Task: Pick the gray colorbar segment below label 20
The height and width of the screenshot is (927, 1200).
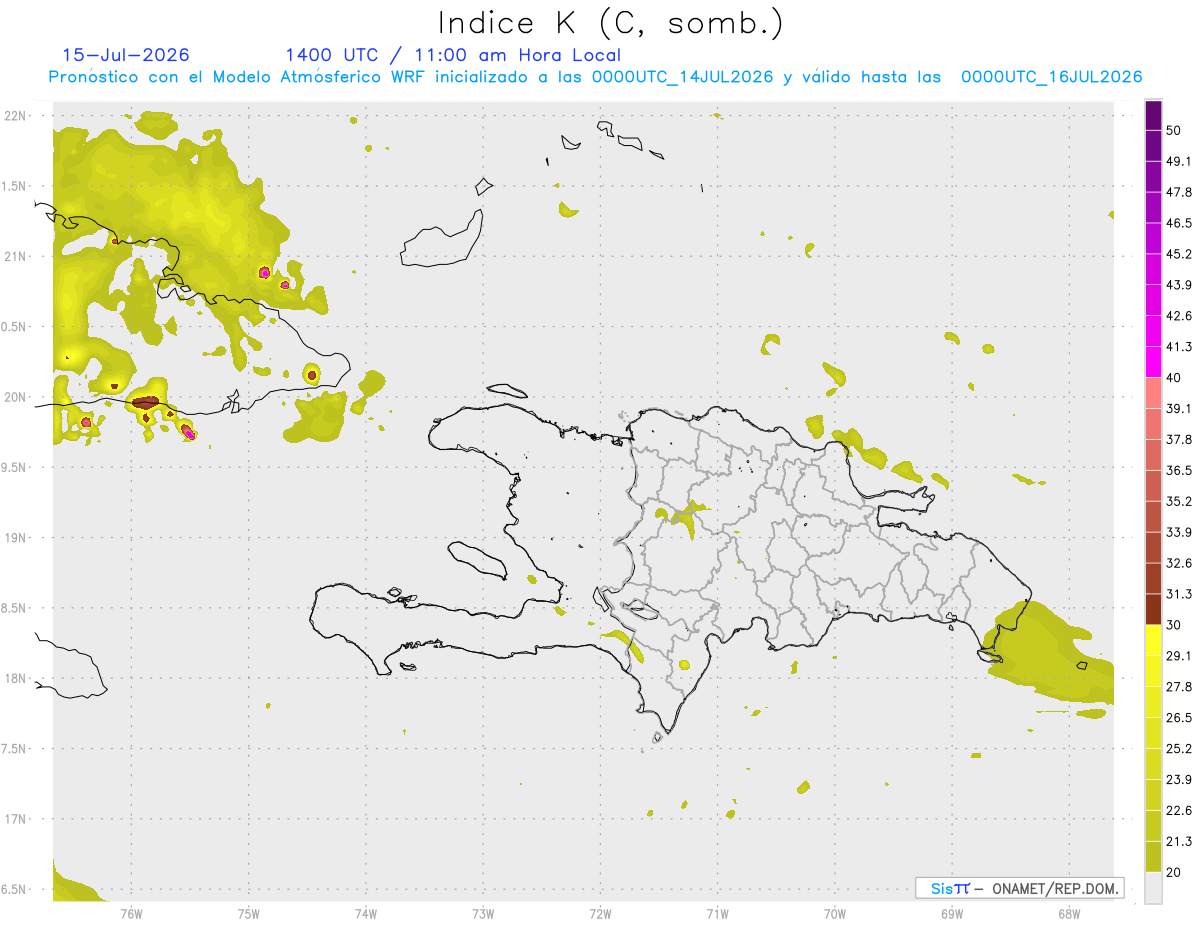Action: tap(1153, 887)
